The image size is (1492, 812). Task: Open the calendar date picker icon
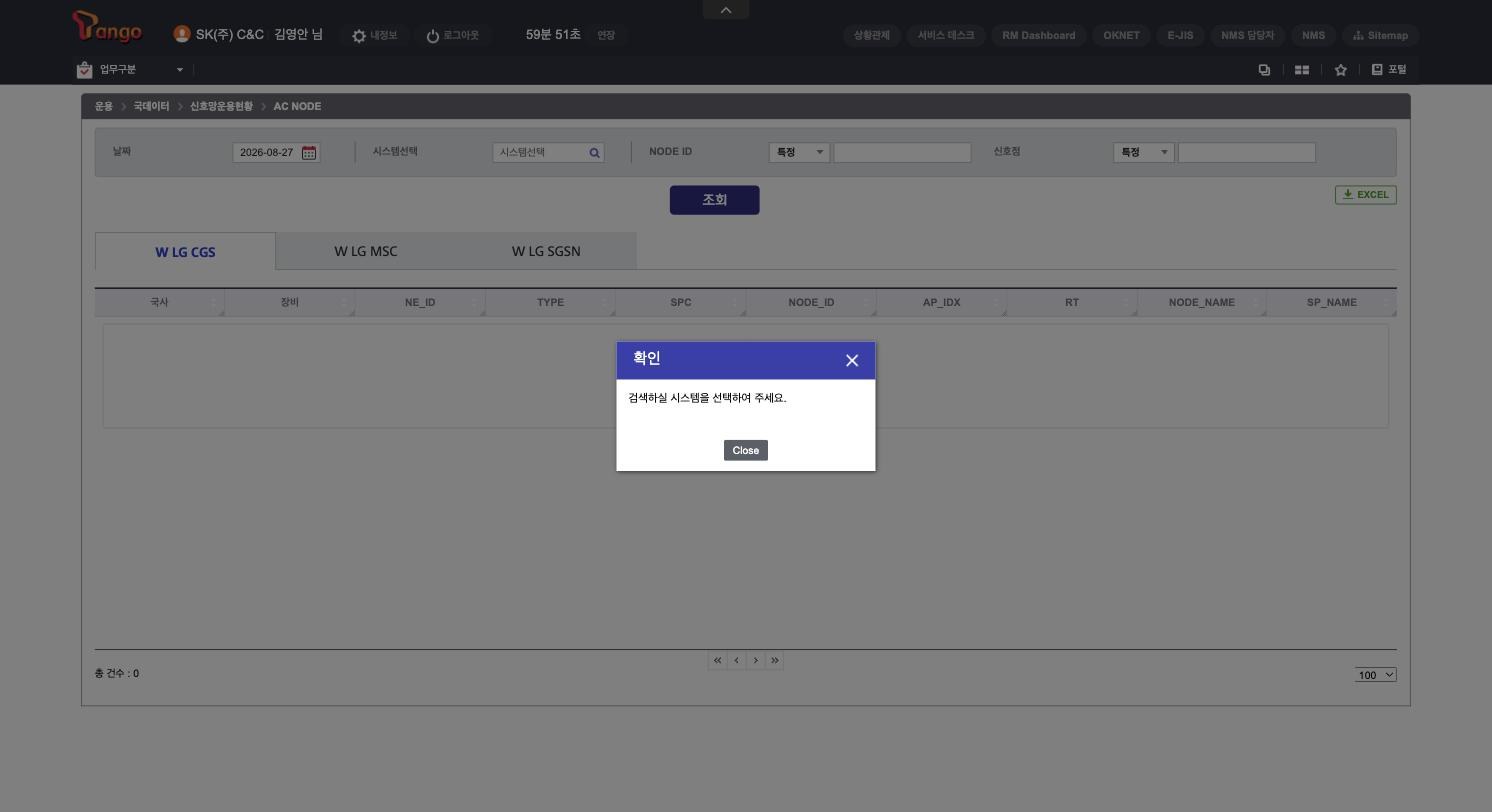(309, 153)
